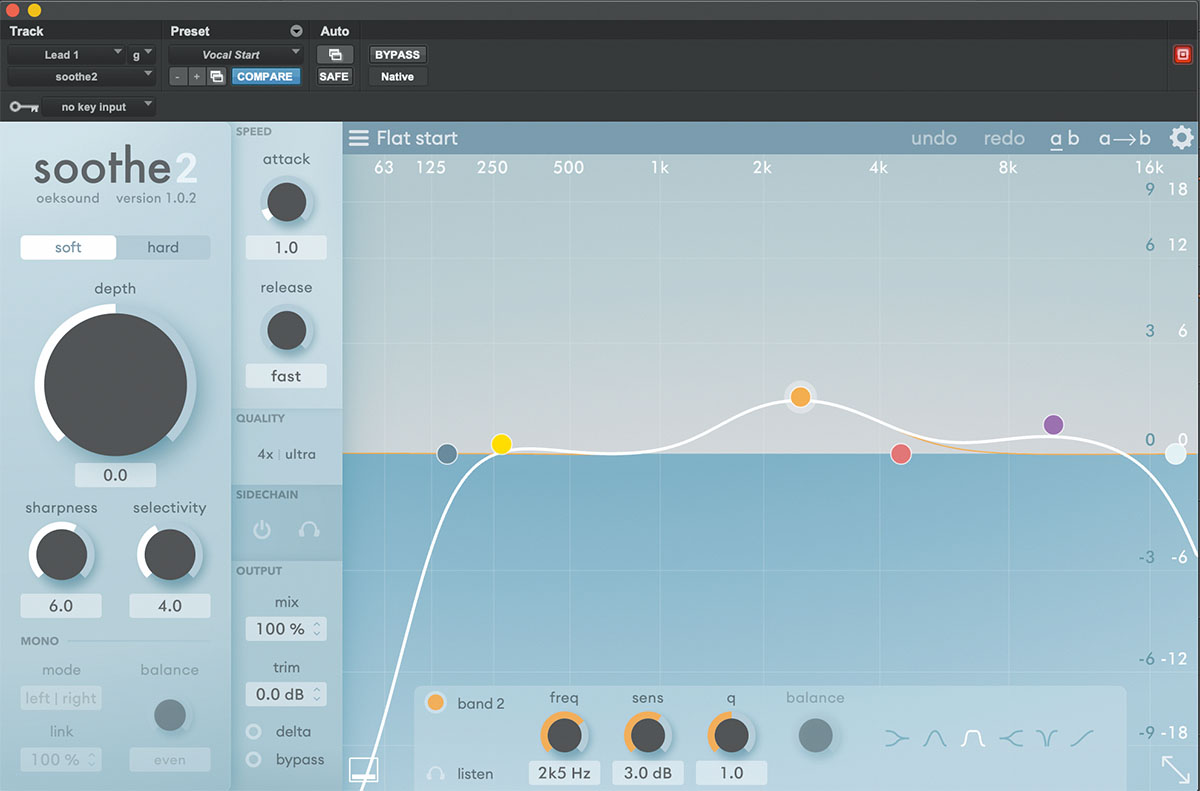Click the mono mode left | right button

[x=61, y=699]
